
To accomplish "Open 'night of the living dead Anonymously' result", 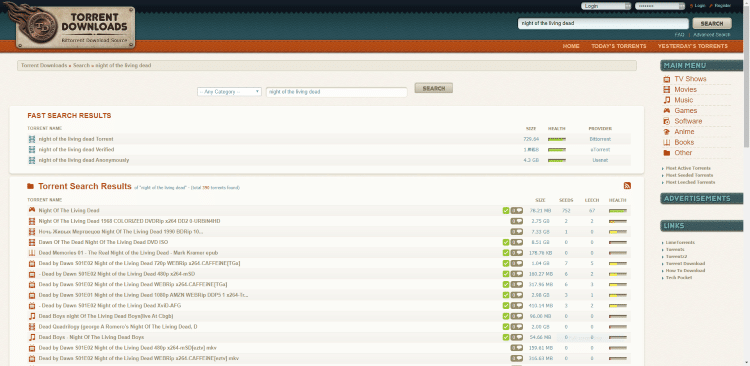I will pos(84,160).
